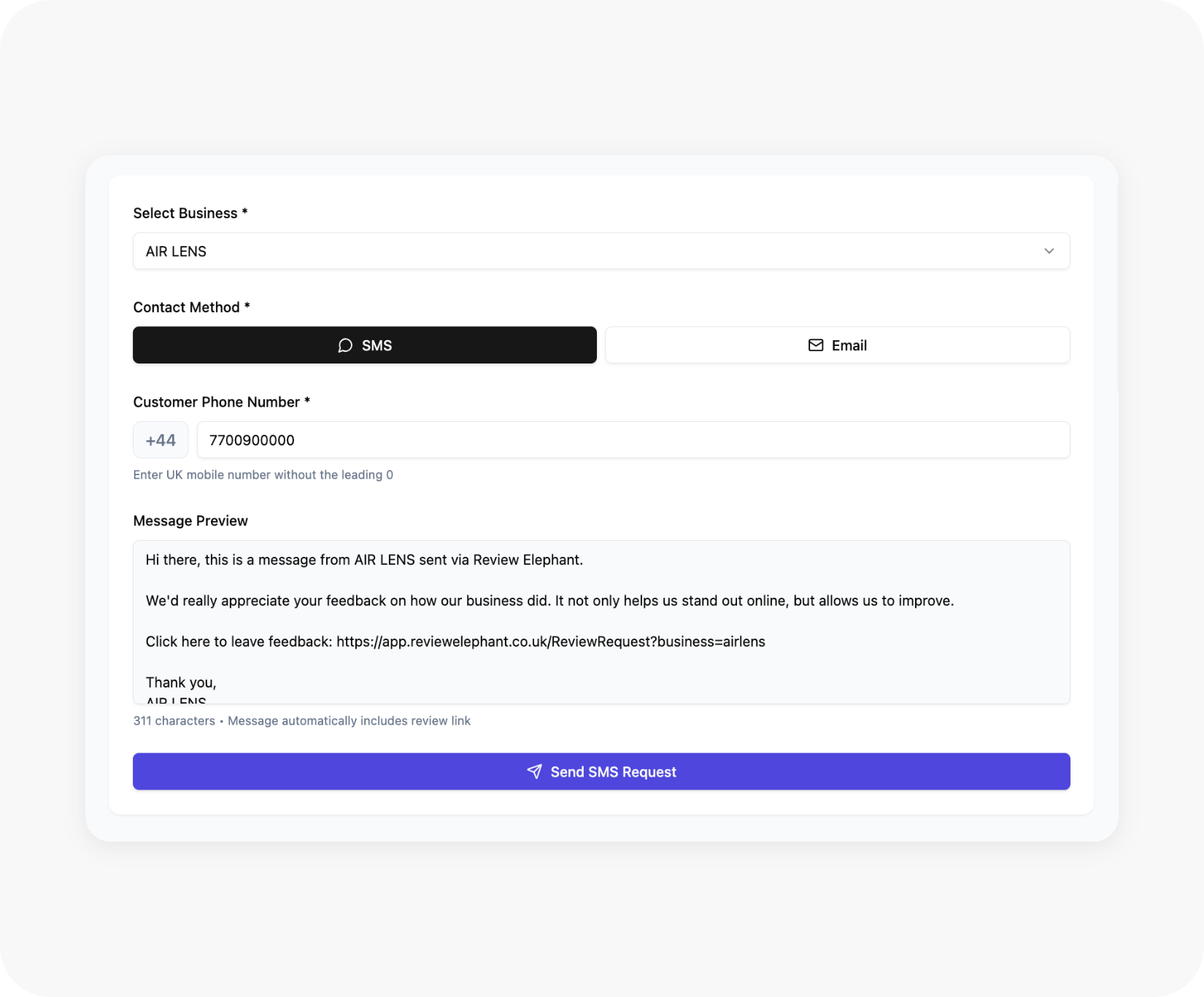The height and width of the screenshot is (997, 1204).
Task: Click the 'We'd really appreciate' sentence in preview
Action: click(x=549, y=601)
